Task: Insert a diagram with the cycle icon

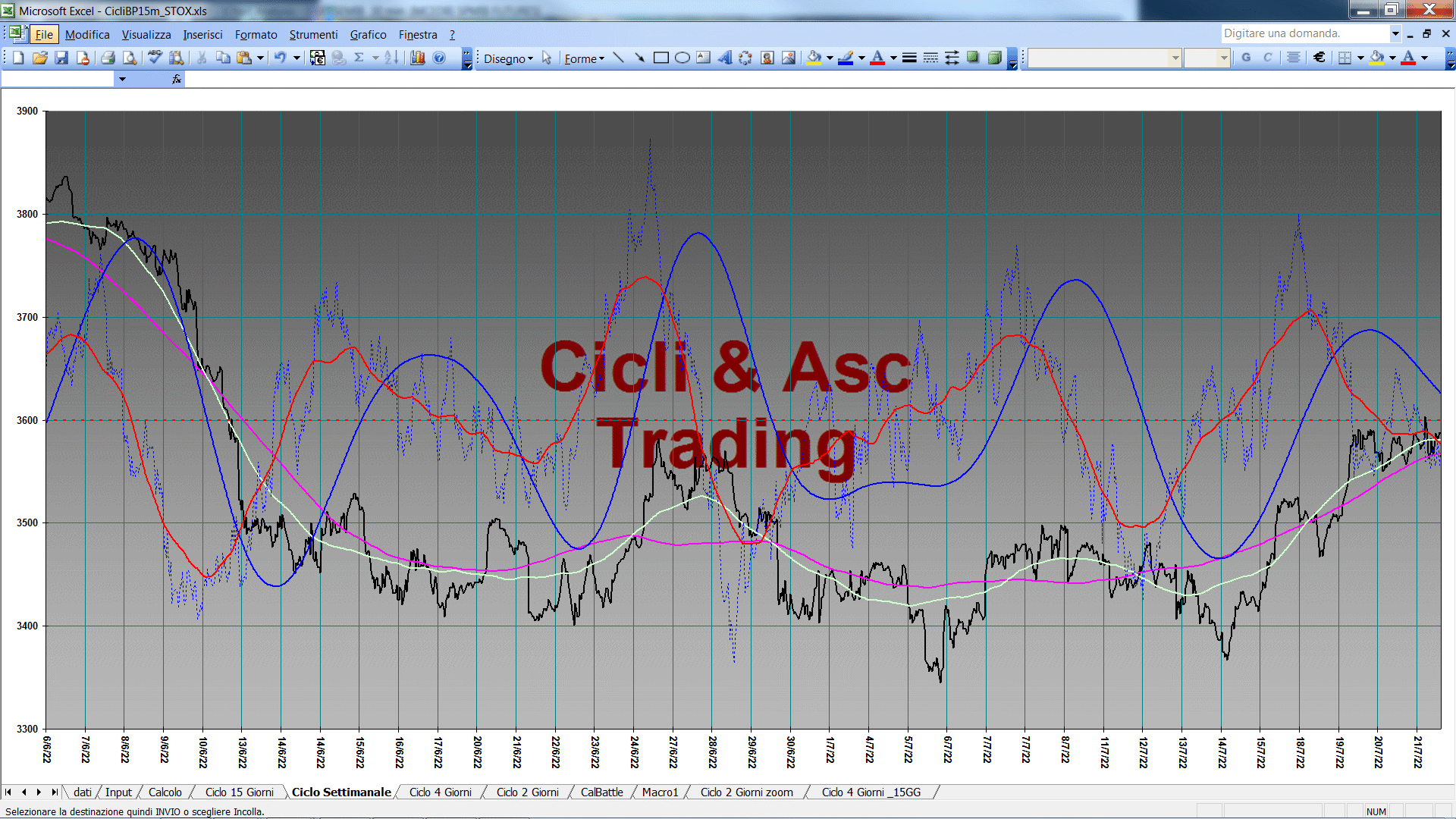Action: tap(746, 58)
